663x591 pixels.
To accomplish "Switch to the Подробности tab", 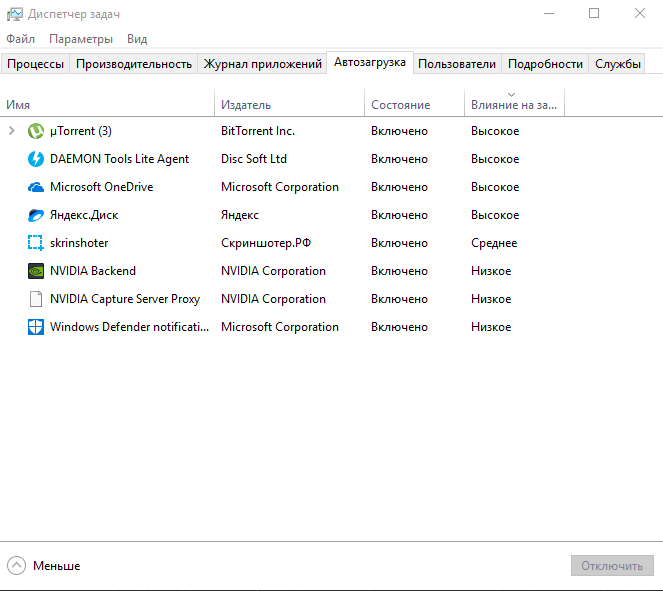I will (x=545, y=64).
